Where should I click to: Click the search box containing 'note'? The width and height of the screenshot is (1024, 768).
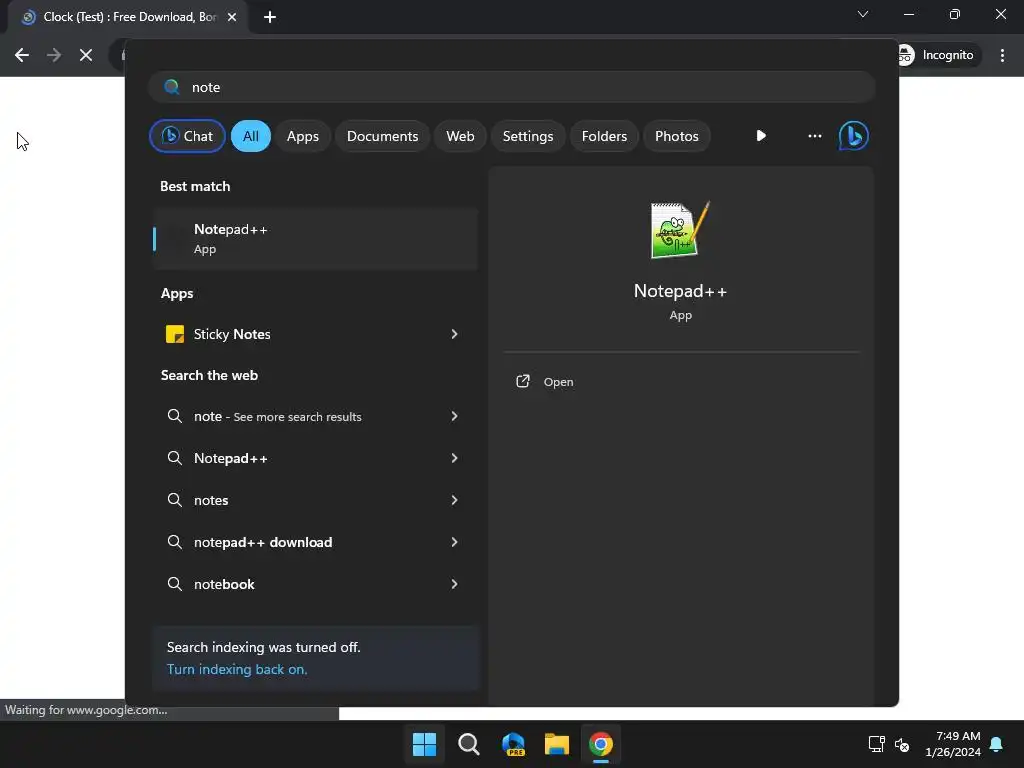click(x=512, y=87)
